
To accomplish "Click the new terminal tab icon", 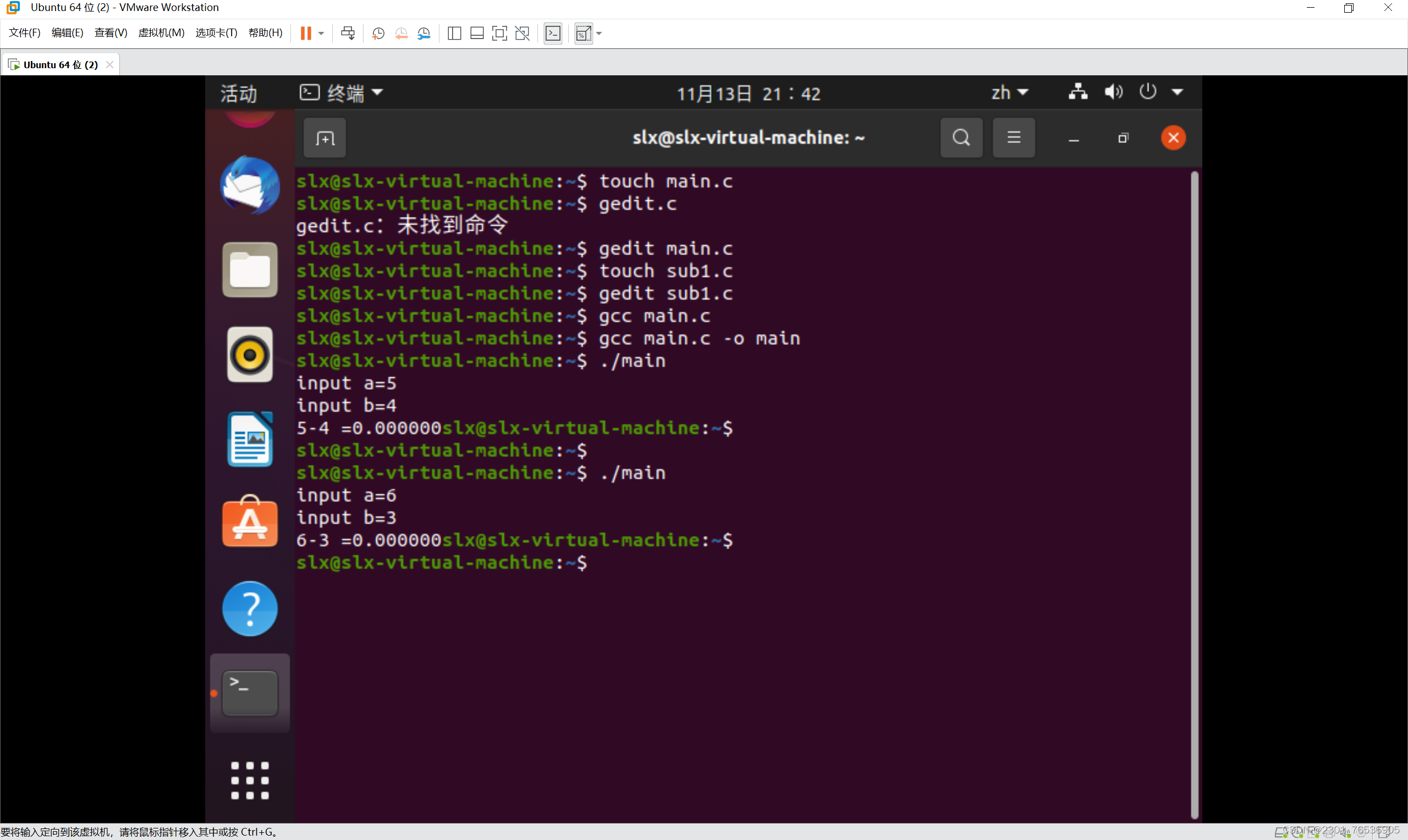I will tap(324, 138).
